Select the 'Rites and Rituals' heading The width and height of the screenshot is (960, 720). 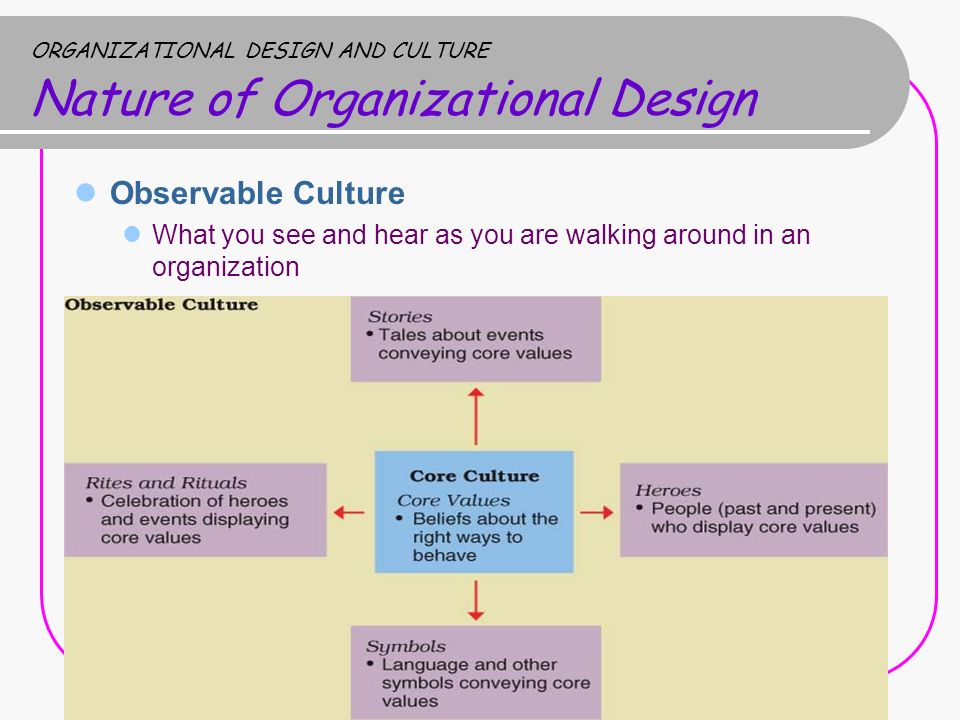tap(166, 482)
